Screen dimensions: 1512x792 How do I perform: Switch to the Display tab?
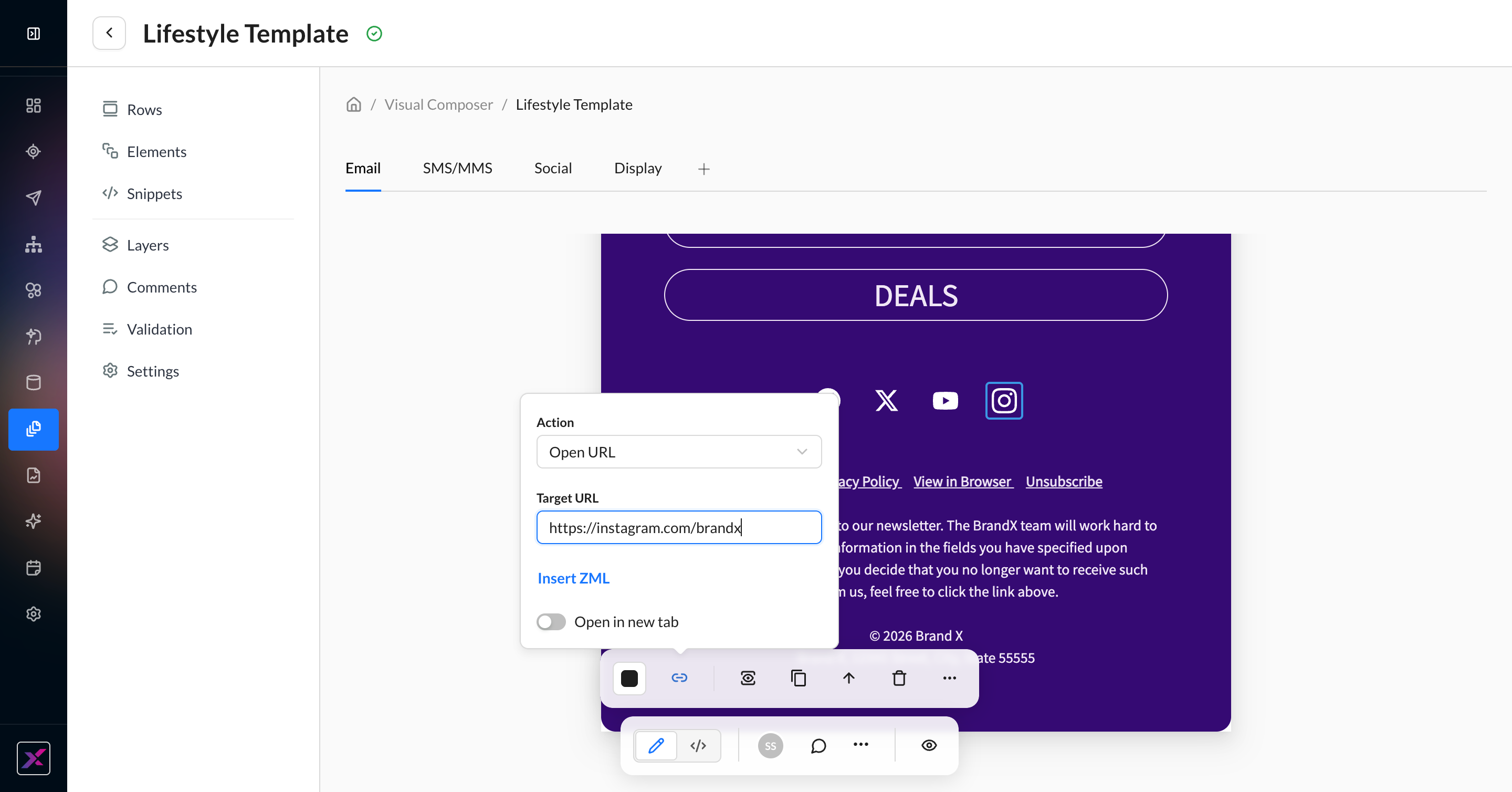coord(637,169)
